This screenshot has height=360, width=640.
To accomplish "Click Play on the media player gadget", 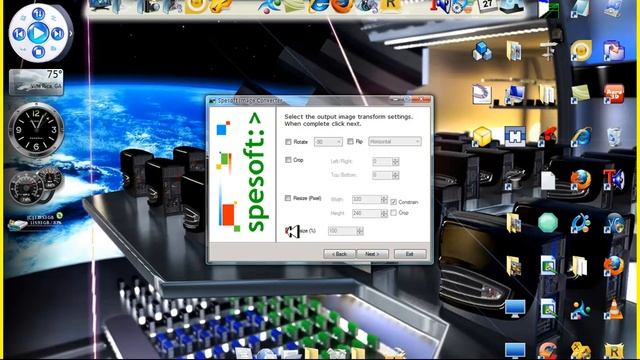I will click(38, 33).
